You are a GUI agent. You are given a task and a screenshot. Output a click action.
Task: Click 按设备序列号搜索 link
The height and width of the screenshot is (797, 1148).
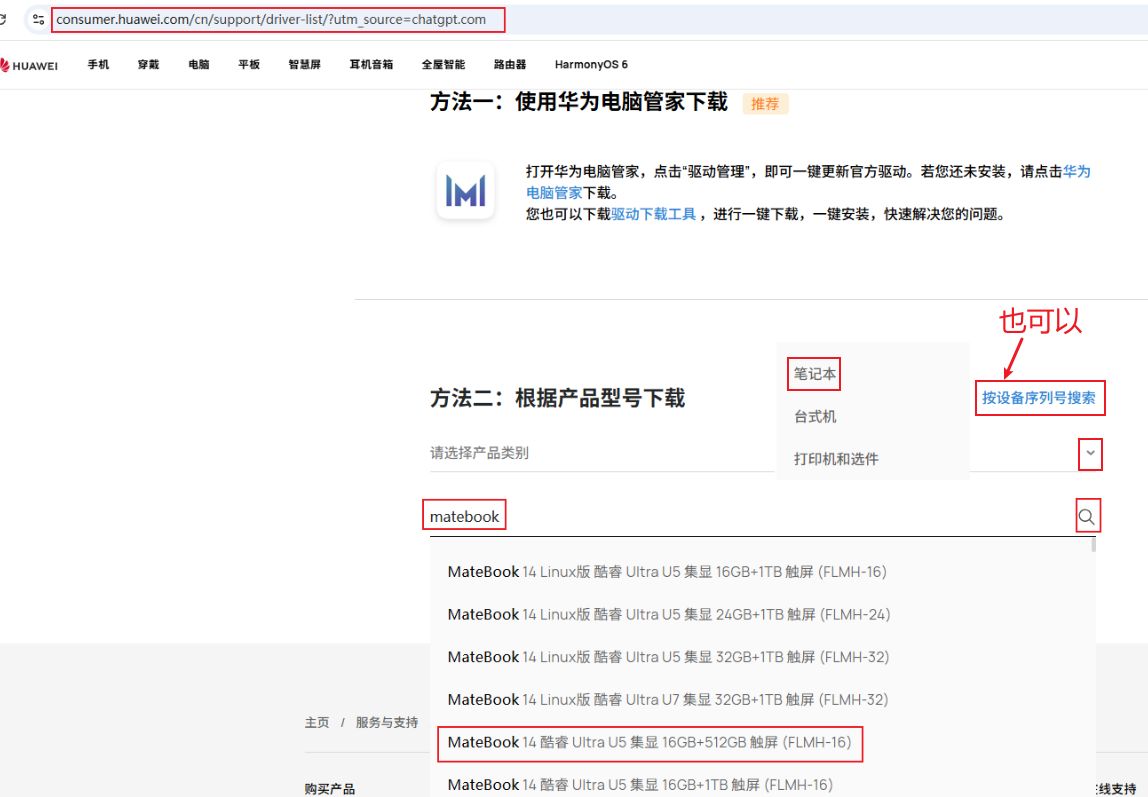[x=1038, y=398]
